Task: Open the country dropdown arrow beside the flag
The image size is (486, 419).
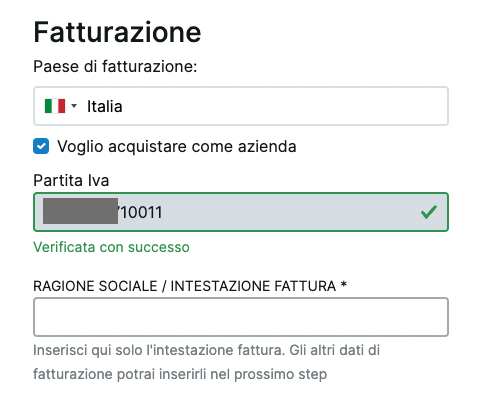Action: 74,106
